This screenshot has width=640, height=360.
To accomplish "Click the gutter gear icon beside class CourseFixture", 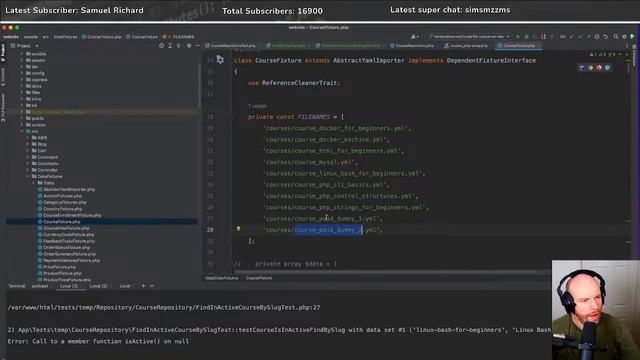I will click(220, 60).
